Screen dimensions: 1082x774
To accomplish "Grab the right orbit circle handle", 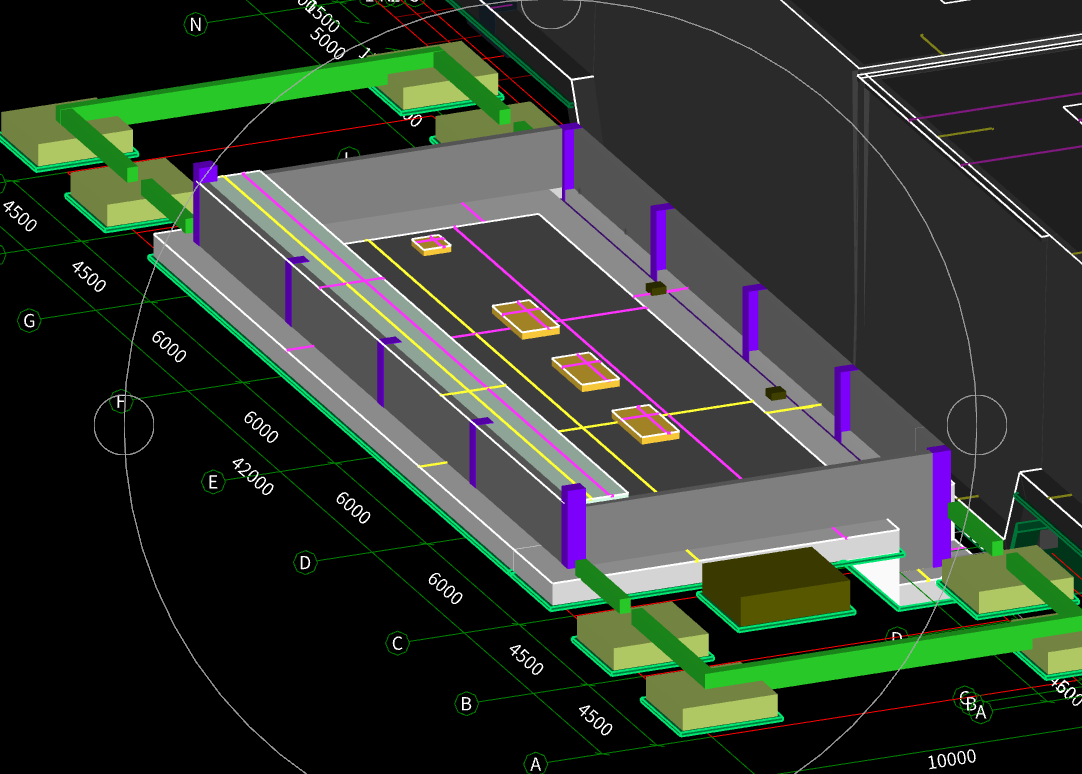I will click(x=976, y=425).
